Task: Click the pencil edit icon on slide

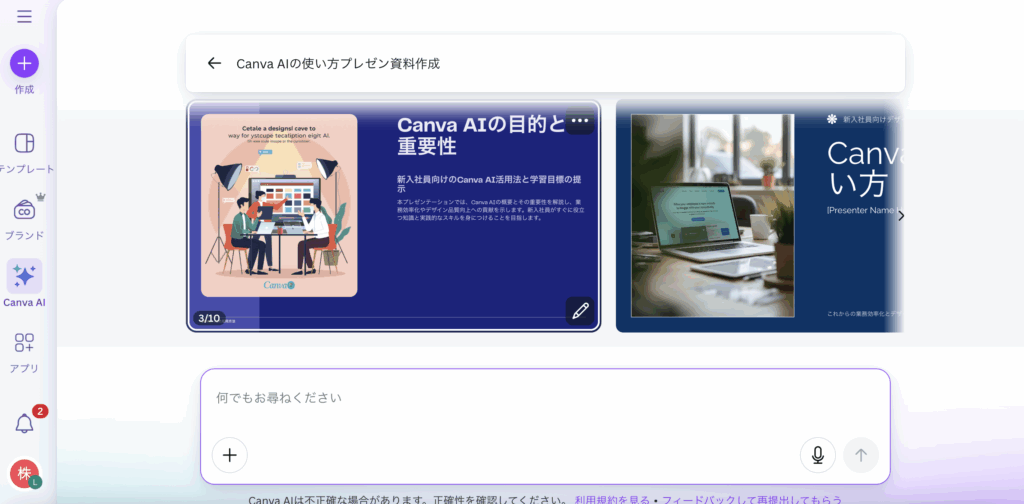Action: 580,311
